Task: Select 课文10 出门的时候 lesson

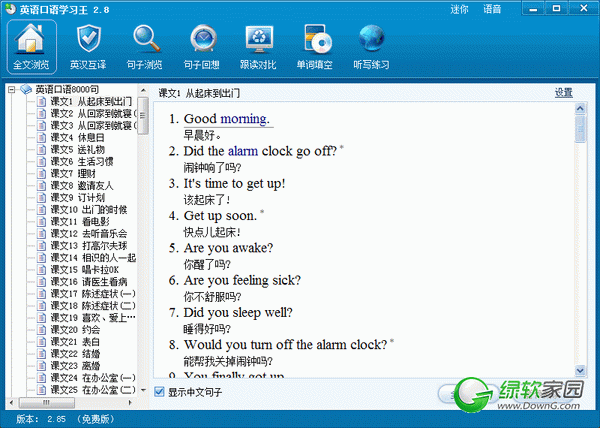Action: coord(89,210)
